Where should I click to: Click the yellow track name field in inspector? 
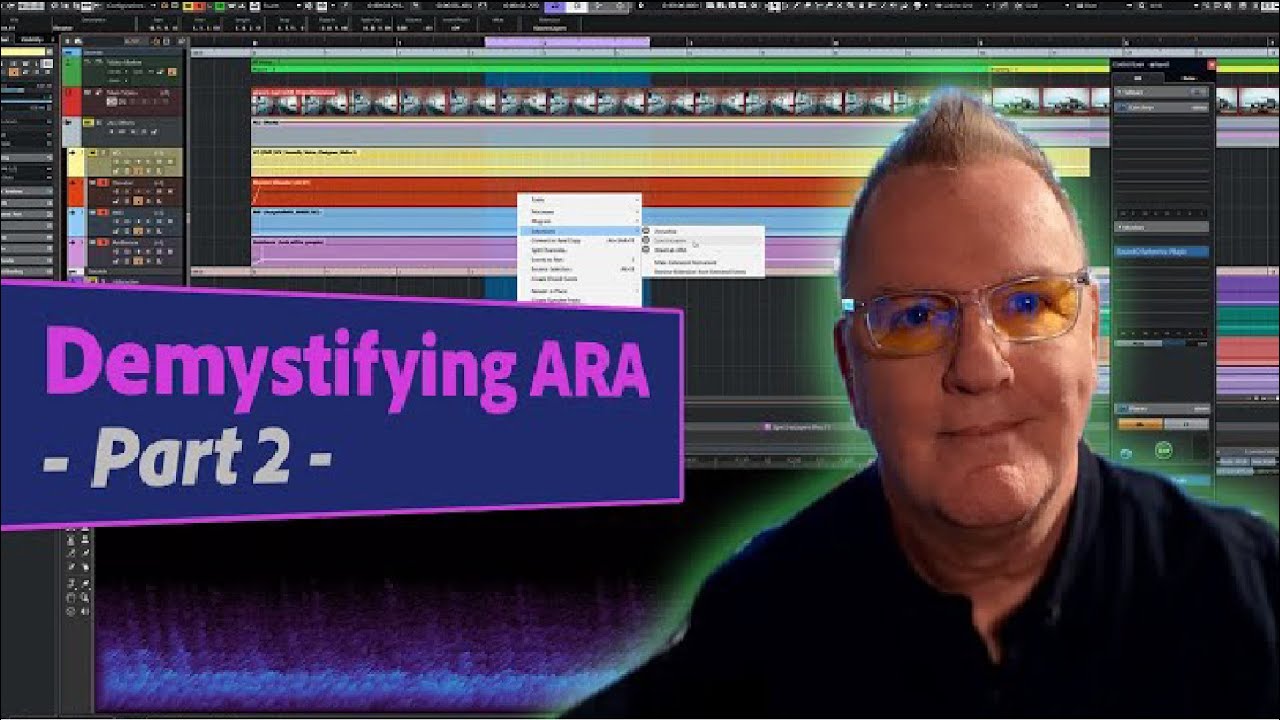(x=22, y=52)
